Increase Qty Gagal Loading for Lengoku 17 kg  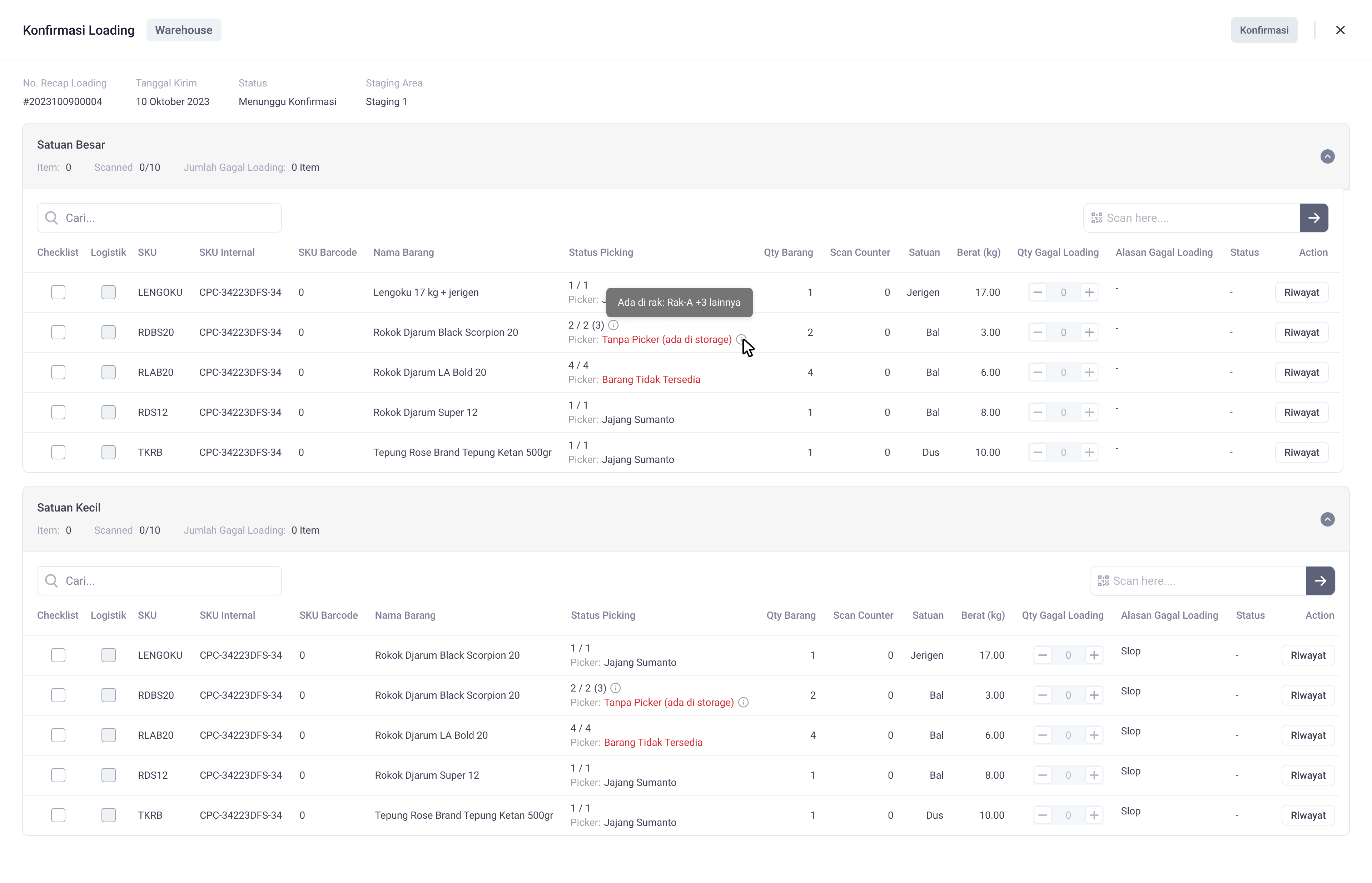pos(1089,293)
